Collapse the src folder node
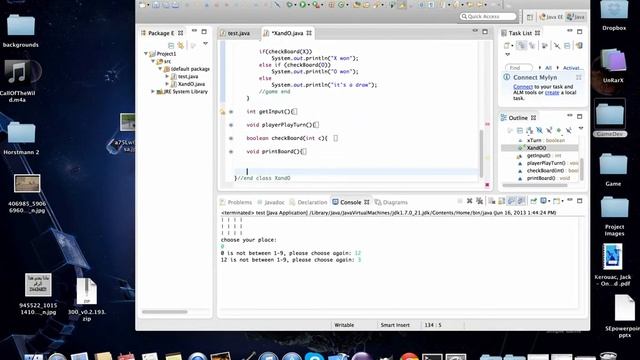 click(153, 61)
